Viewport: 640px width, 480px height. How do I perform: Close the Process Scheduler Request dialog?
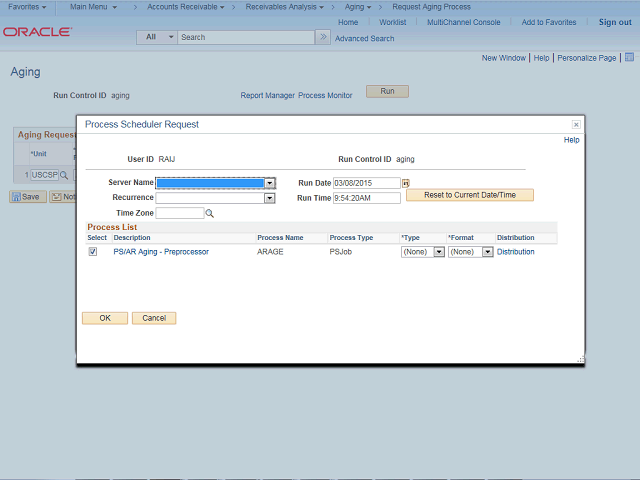(576, 125)
